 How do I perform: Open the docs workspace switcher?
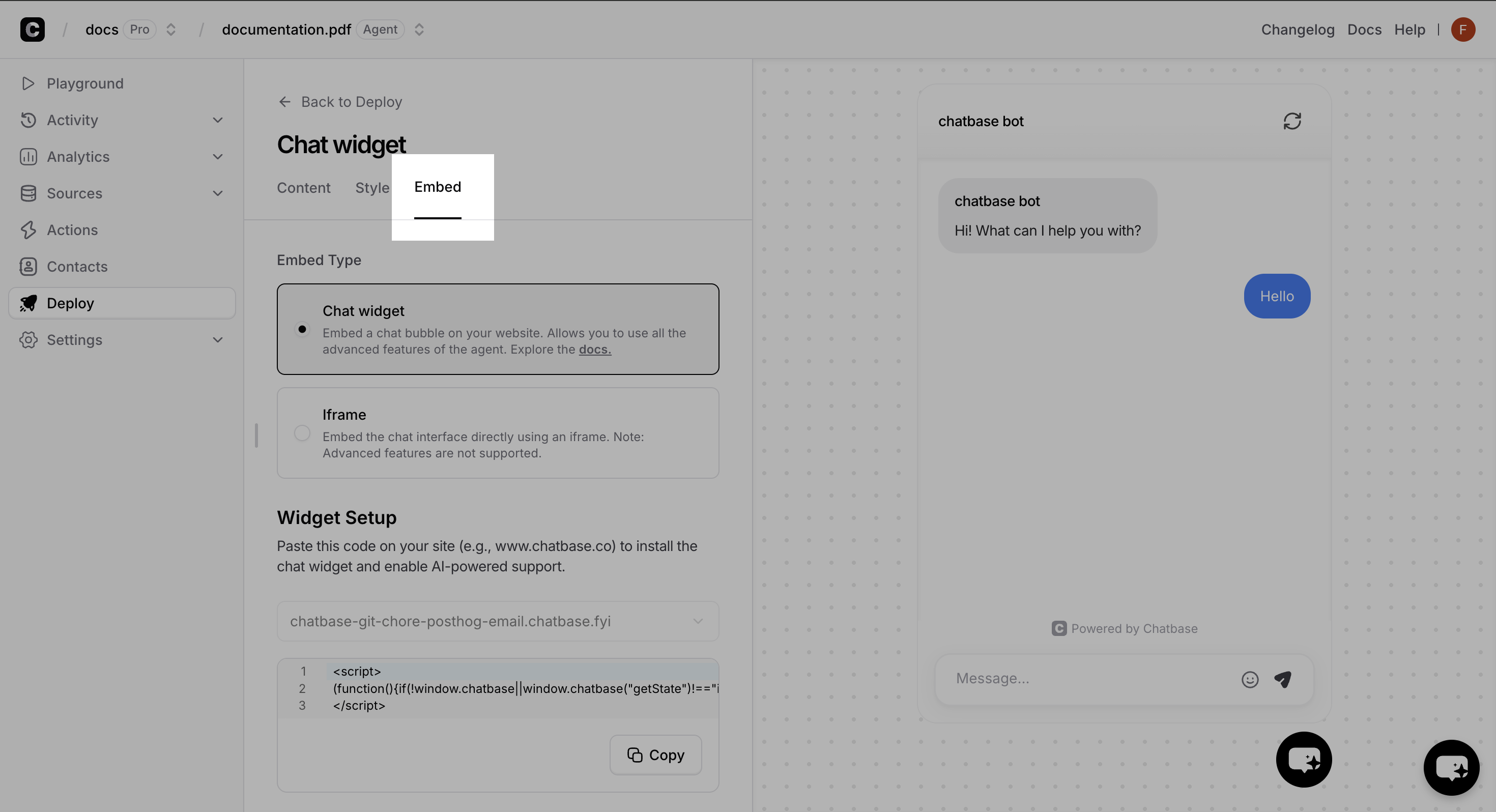tap(171, 29)
